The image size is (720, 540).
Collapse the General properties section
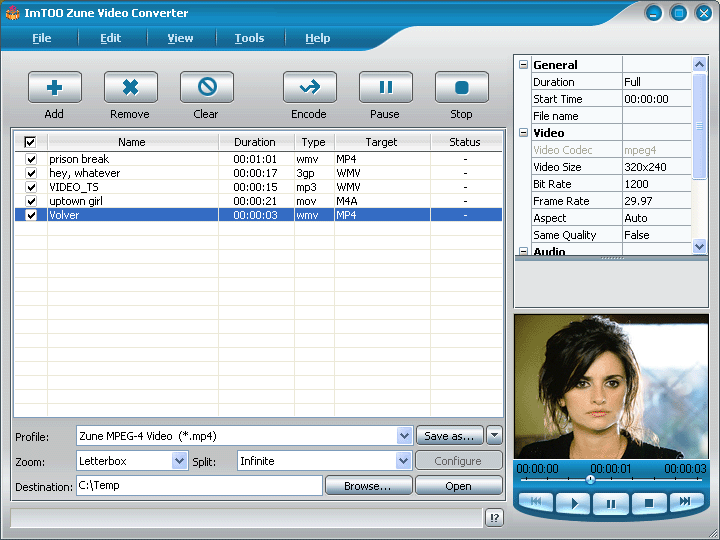tap(523, 65)
